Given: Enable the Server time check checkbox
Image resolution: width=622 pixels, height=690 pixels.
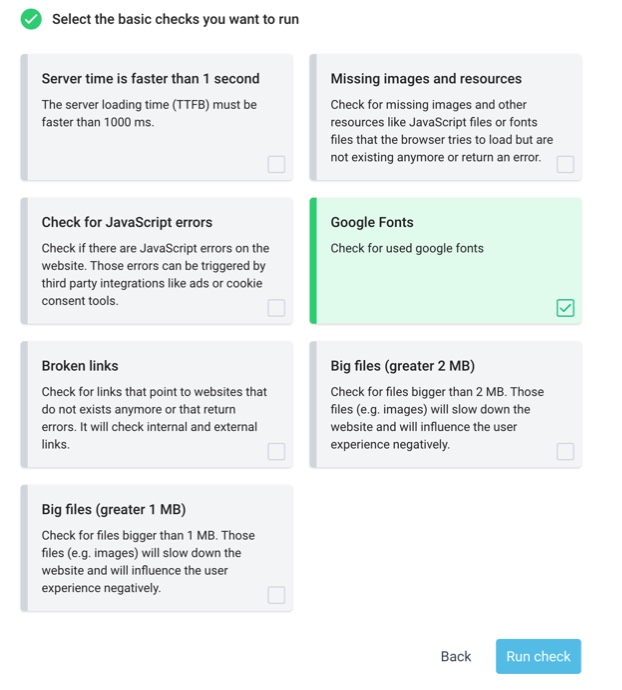Looking at the screenshot, I should tap(276, 164).
